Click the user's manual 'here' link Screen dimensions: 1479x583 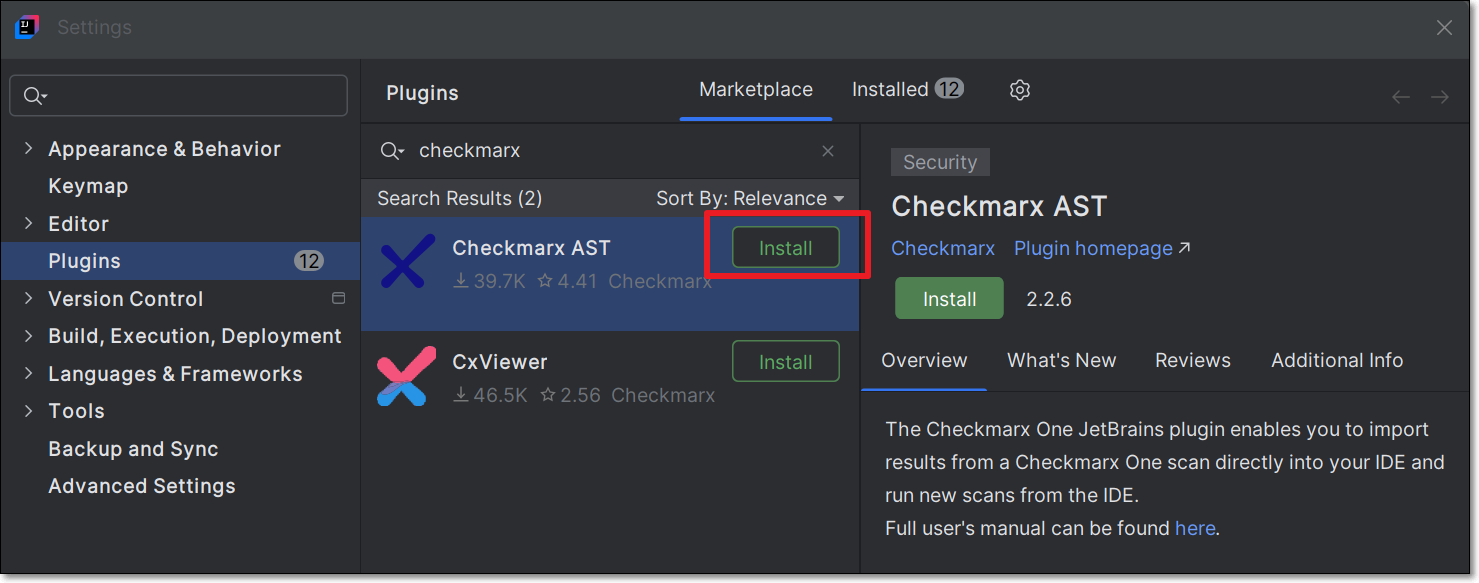(x=1195, y=528)
